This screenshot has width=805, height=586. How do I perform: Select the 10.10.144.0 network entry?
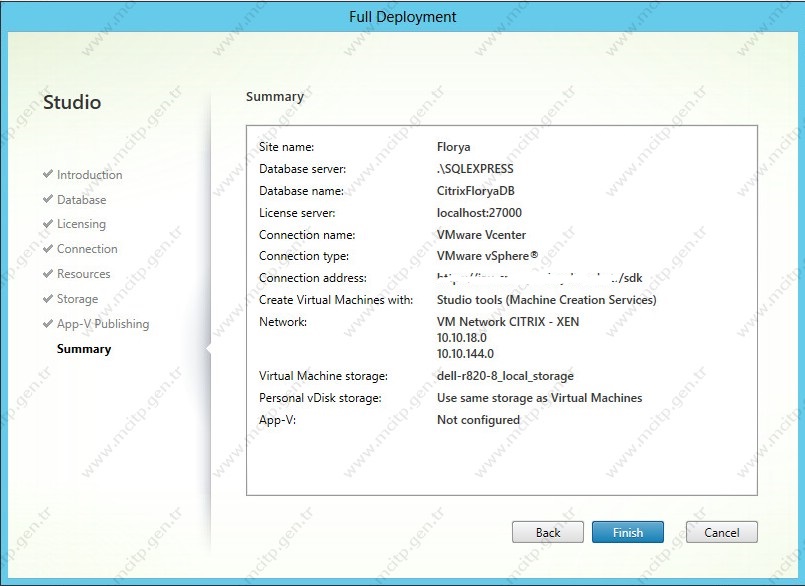[465, 354]
